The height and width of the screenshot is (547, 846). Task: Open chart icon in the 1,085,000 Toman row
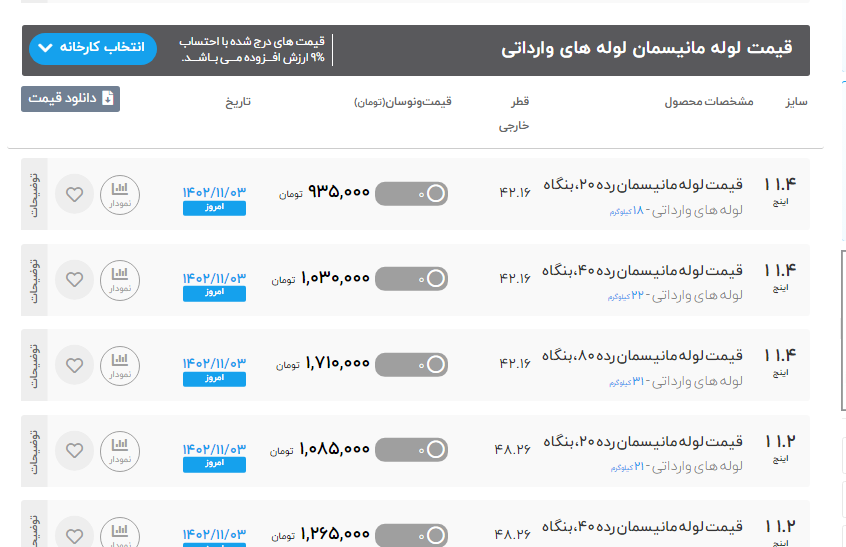pos(120,450)
